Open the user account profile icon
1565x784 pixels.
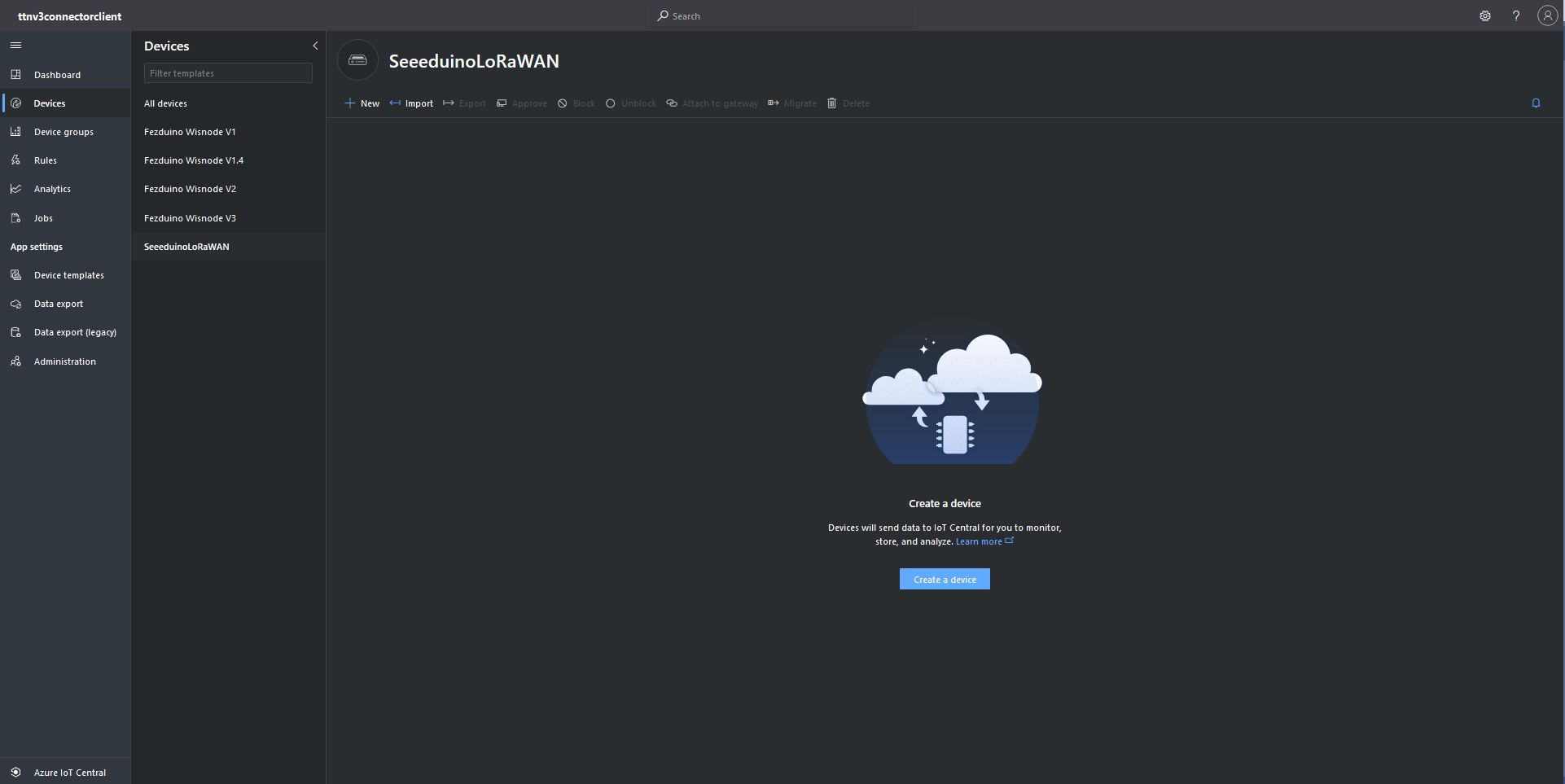1546,16
